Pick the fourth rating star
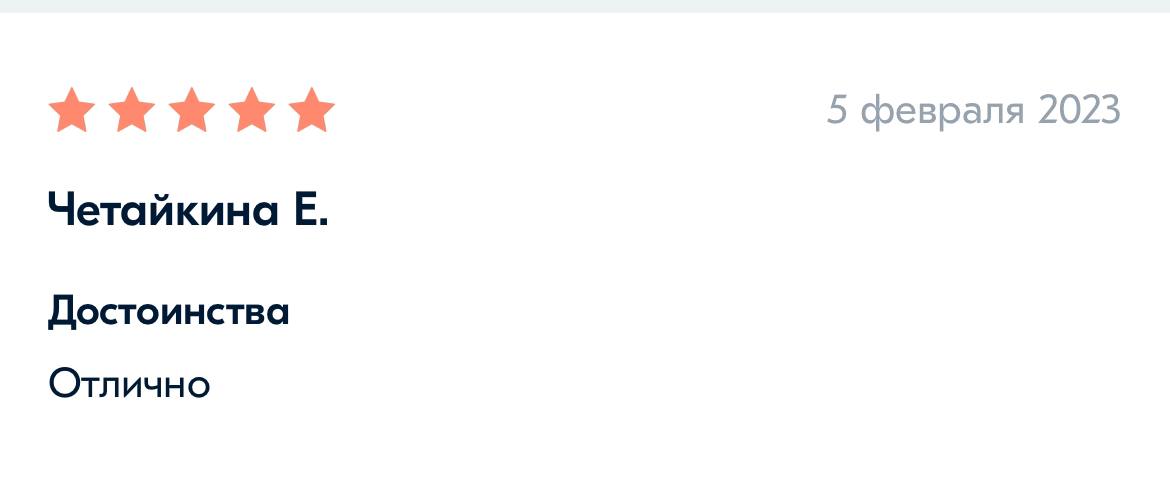The height and width of the screenshot is (477, 1170). point(251,110)
